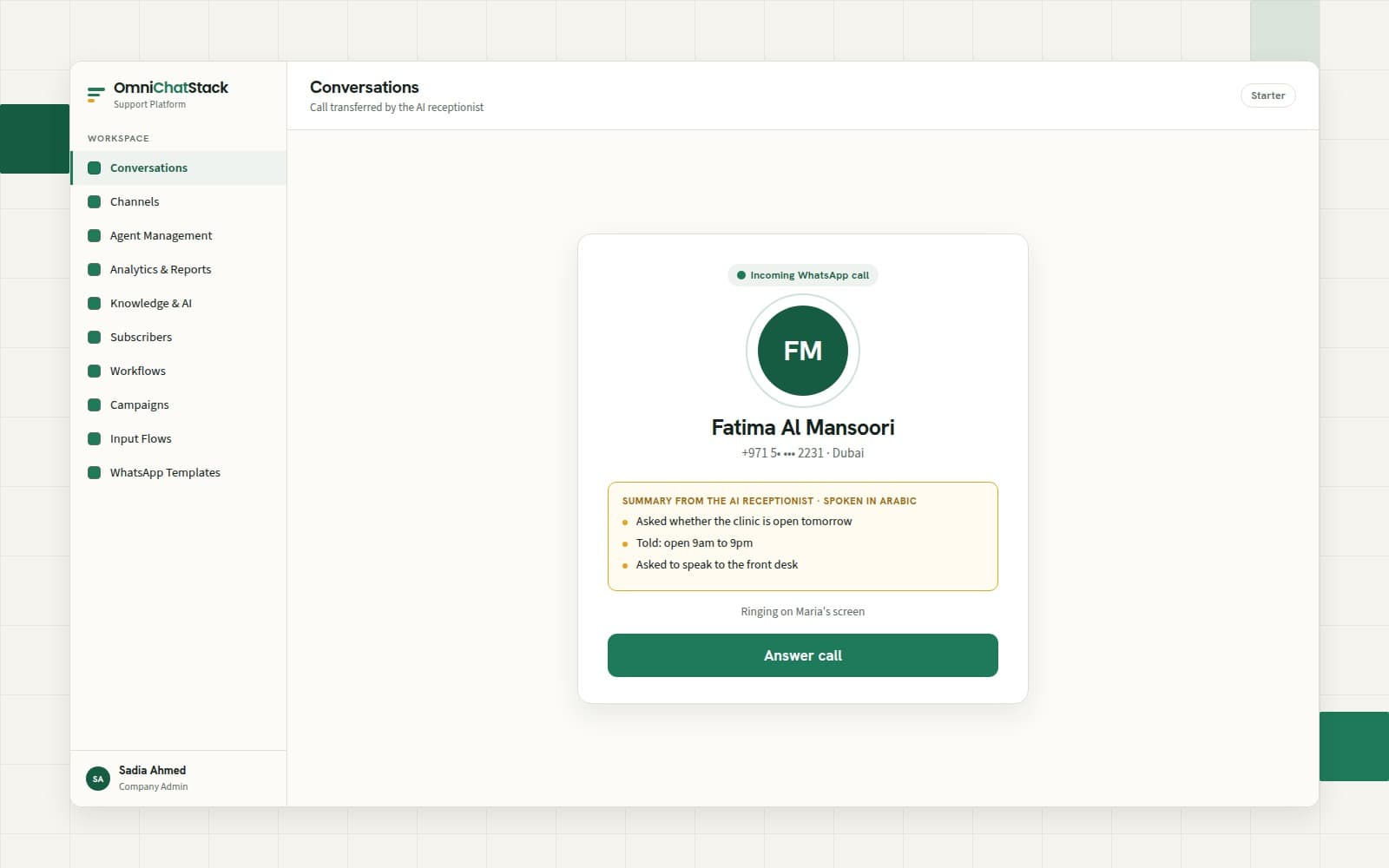Click the AI receptionist summary box
This screenshot has width=1389, height=868.
803,536
